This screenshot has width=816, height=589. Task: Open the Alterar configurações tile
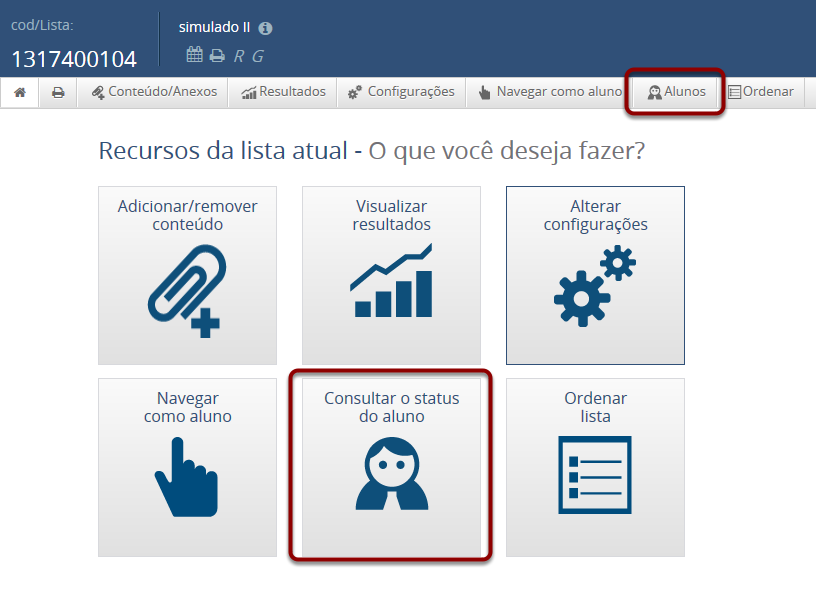coord(595,275)
